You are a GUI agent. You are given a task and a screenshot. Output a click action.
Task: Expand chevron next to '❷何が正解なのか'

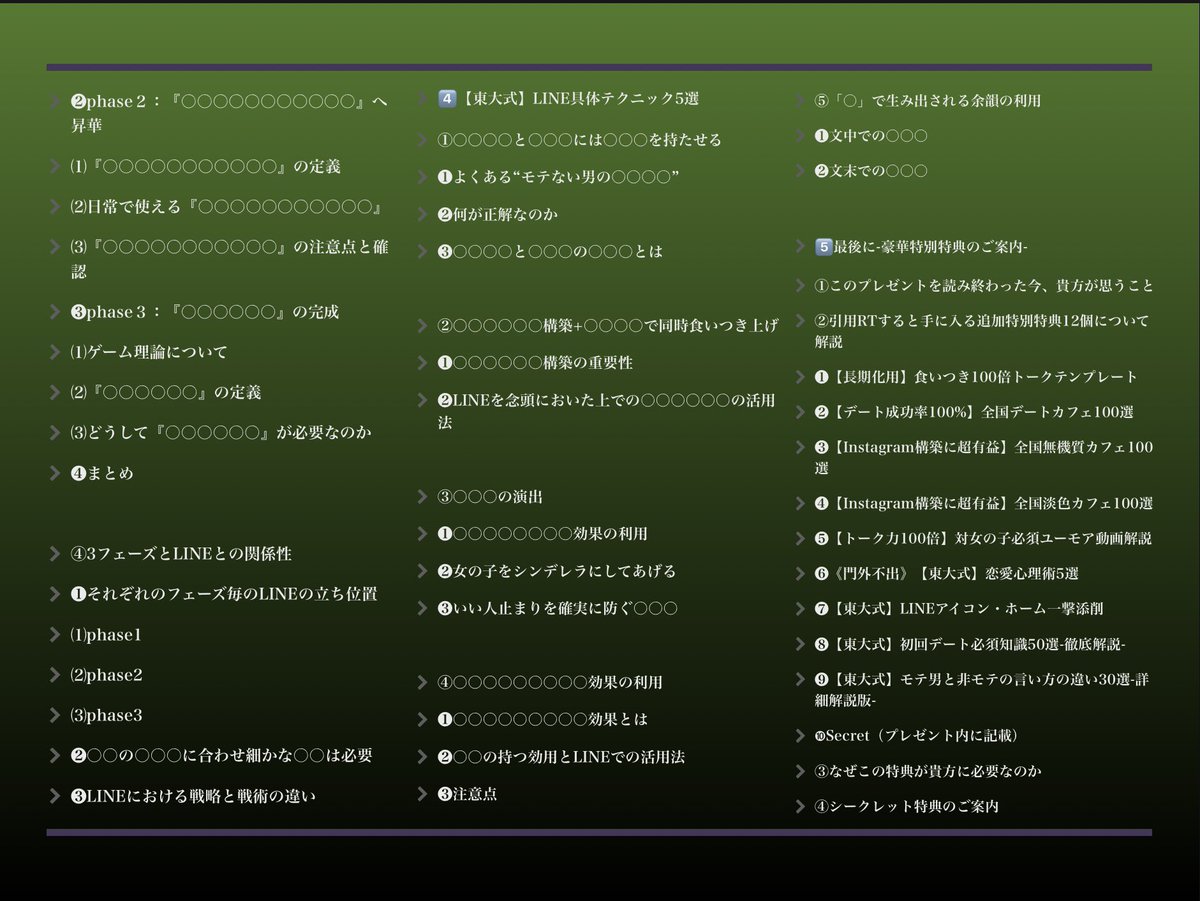pos(423,214)
